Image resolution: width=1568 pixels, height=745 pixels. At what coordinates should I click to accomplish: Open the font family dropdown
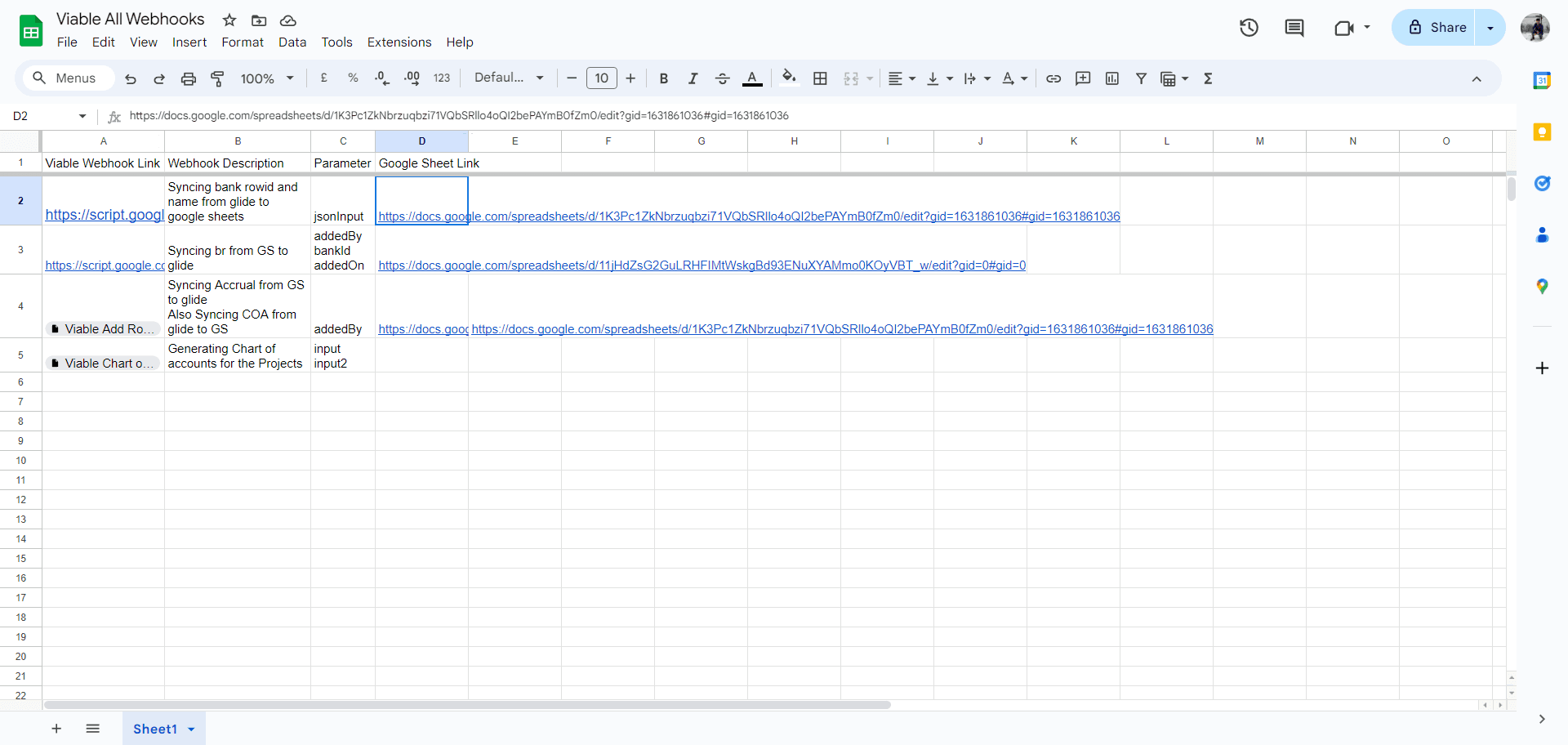(x=509, y=78)
